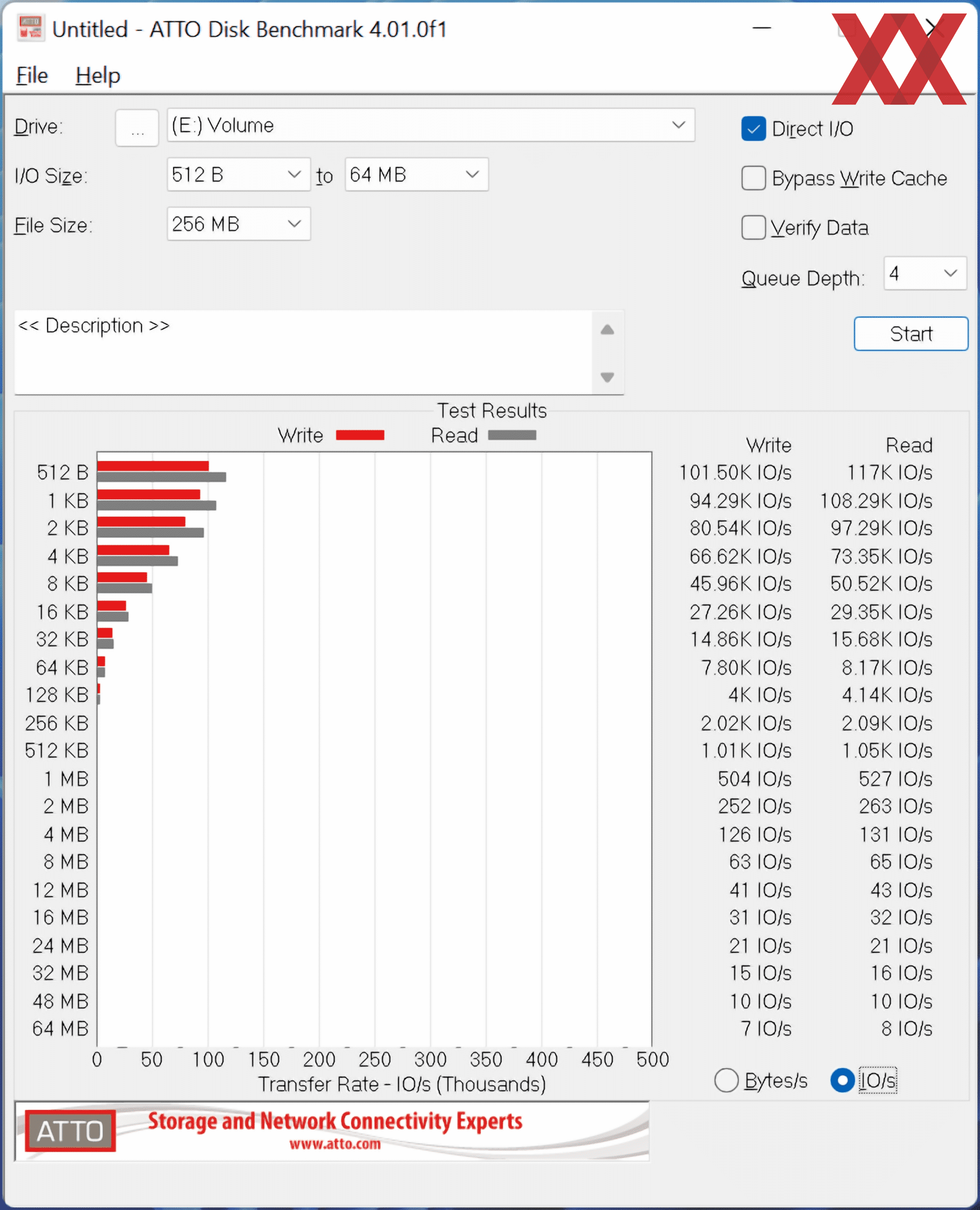Enable the Verify Data checkbox
Viewport: 980px width, 1210px height.
(x=753, y=228)
